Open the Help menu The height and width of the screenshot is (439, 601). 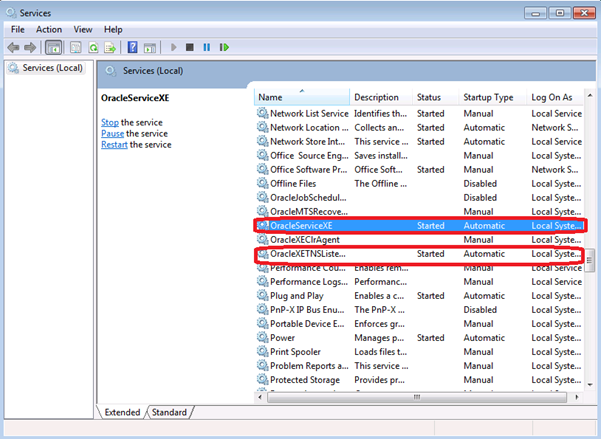[x=113, y=30]
